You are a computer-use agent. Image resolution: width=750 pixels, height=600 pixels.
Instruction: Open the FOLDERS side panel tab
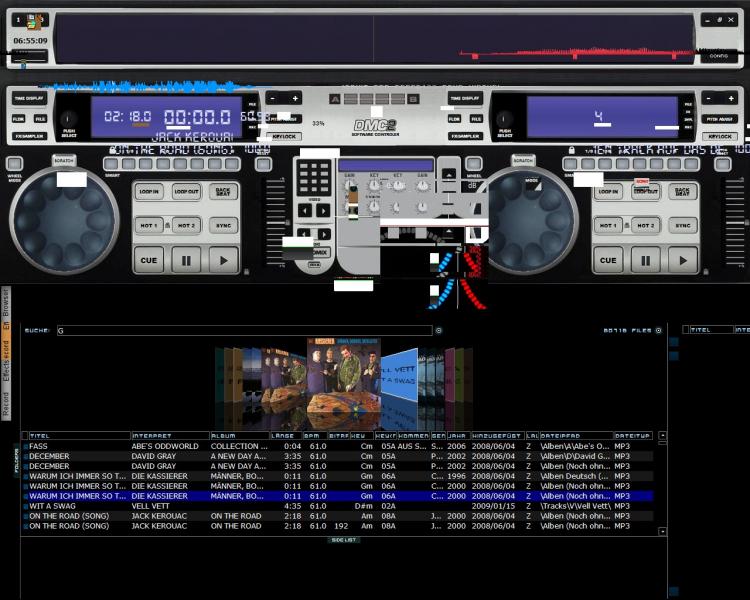pos(16,460)
